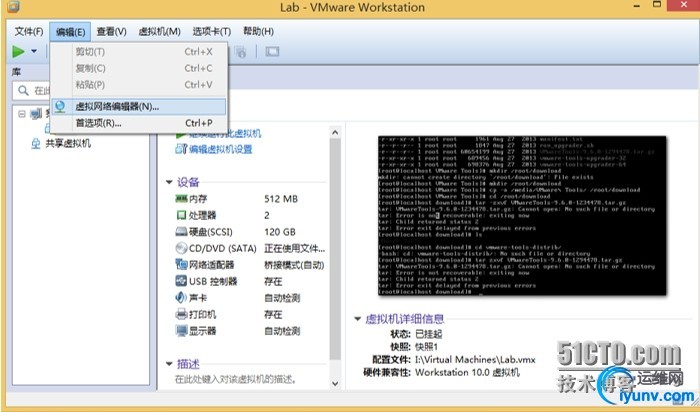Image resolution: width=700 pixels, height=412 pixels.
Task: Click the 快照 value 快照1
Action: tap(426, 347)
